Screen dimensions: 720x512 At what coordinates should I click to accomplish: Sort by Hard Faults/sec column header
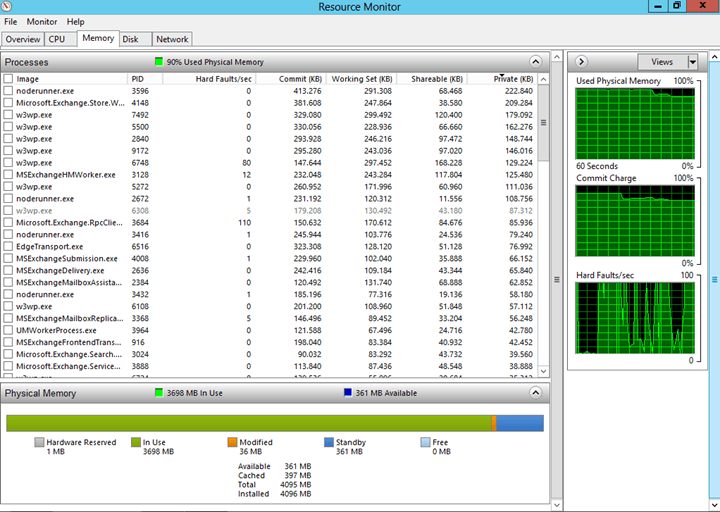point(209,79)
